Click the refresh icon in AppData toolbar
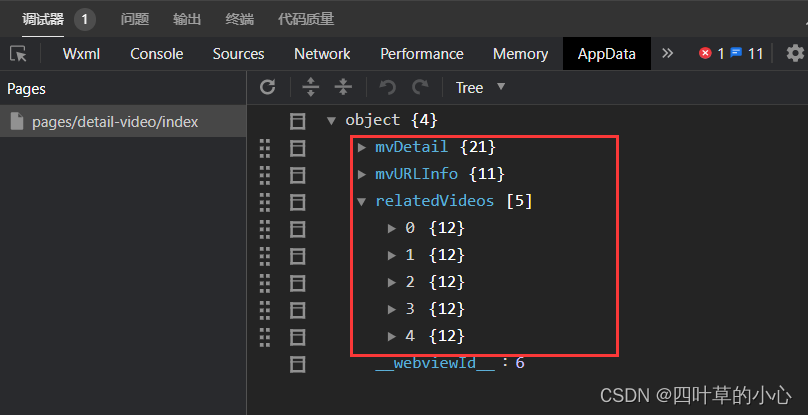 [267, 87]
